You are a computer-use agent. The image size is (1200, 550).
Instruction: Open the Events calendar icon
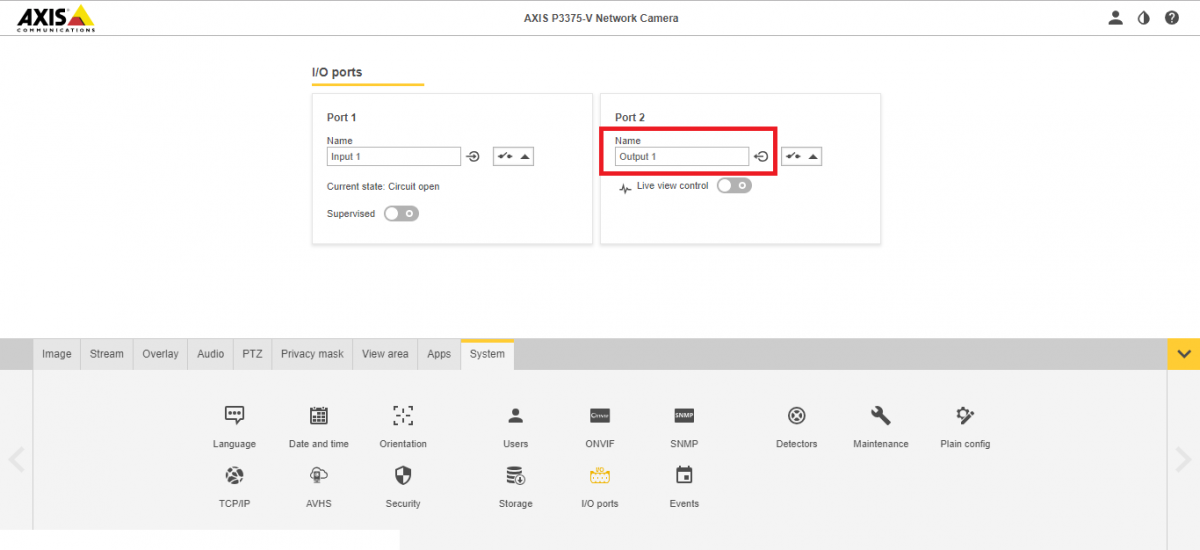pos(684,475)
